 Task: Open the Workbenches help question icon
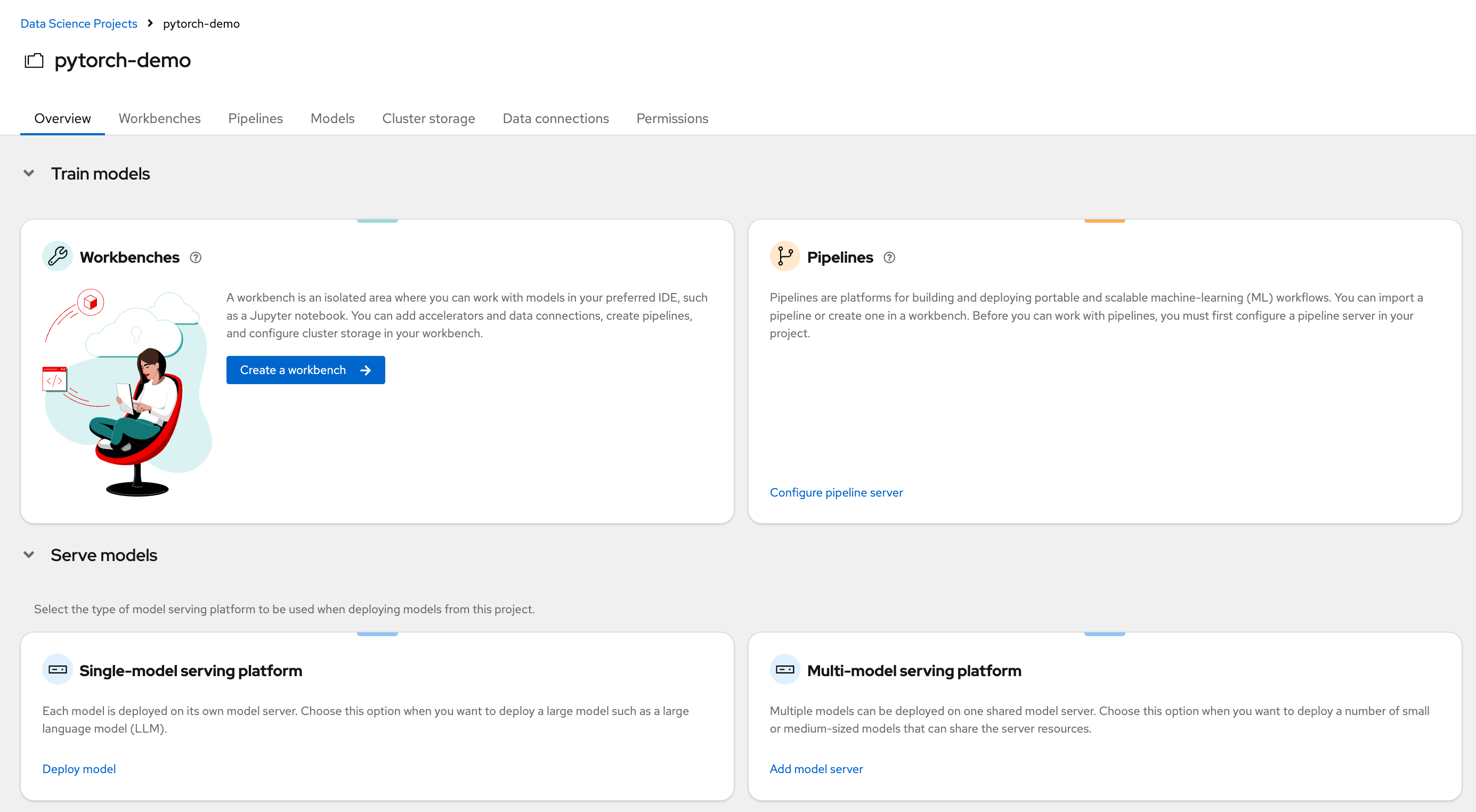click(x=196, y=257)
